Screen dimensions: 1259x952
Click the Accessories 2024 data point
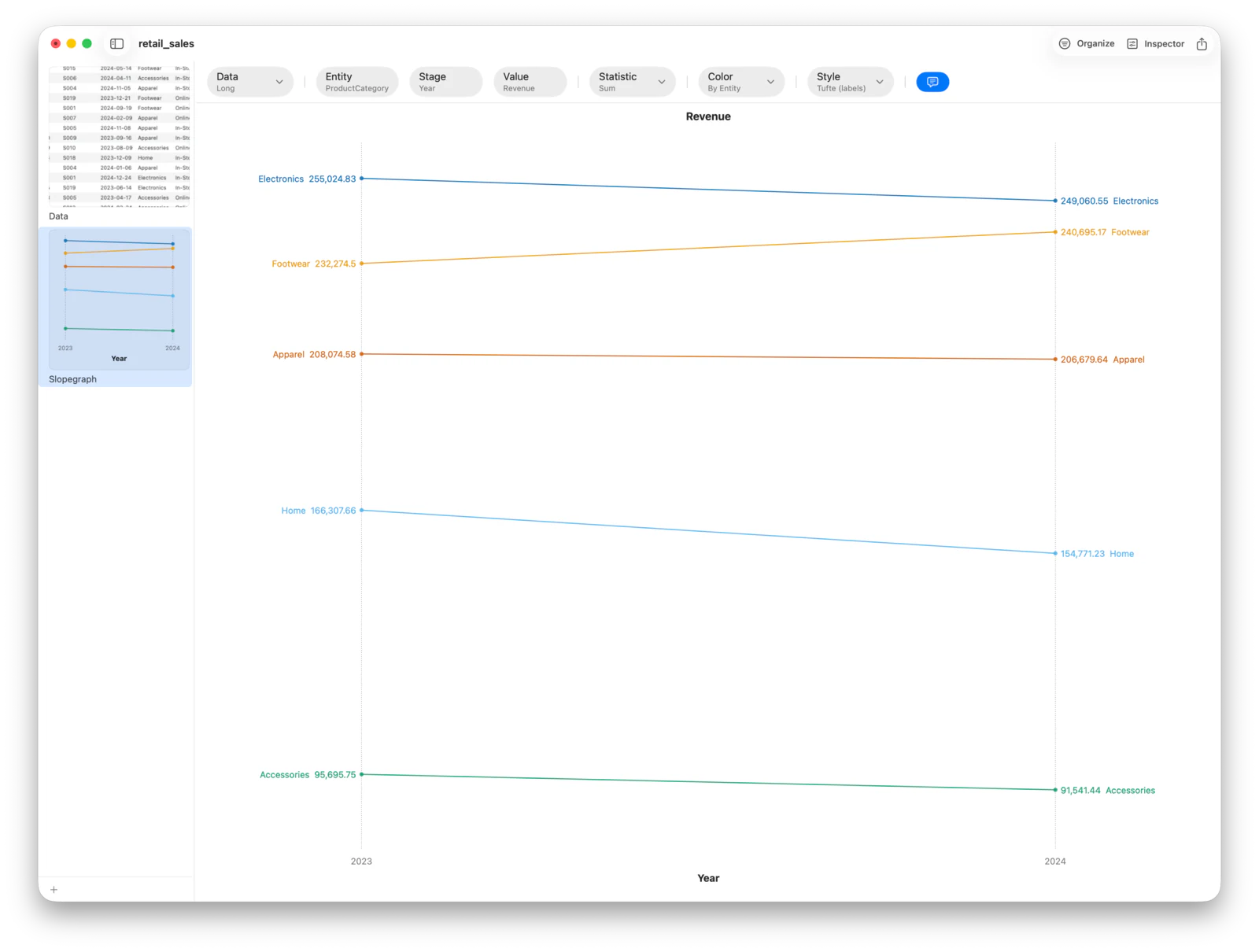coord(1055,790)
